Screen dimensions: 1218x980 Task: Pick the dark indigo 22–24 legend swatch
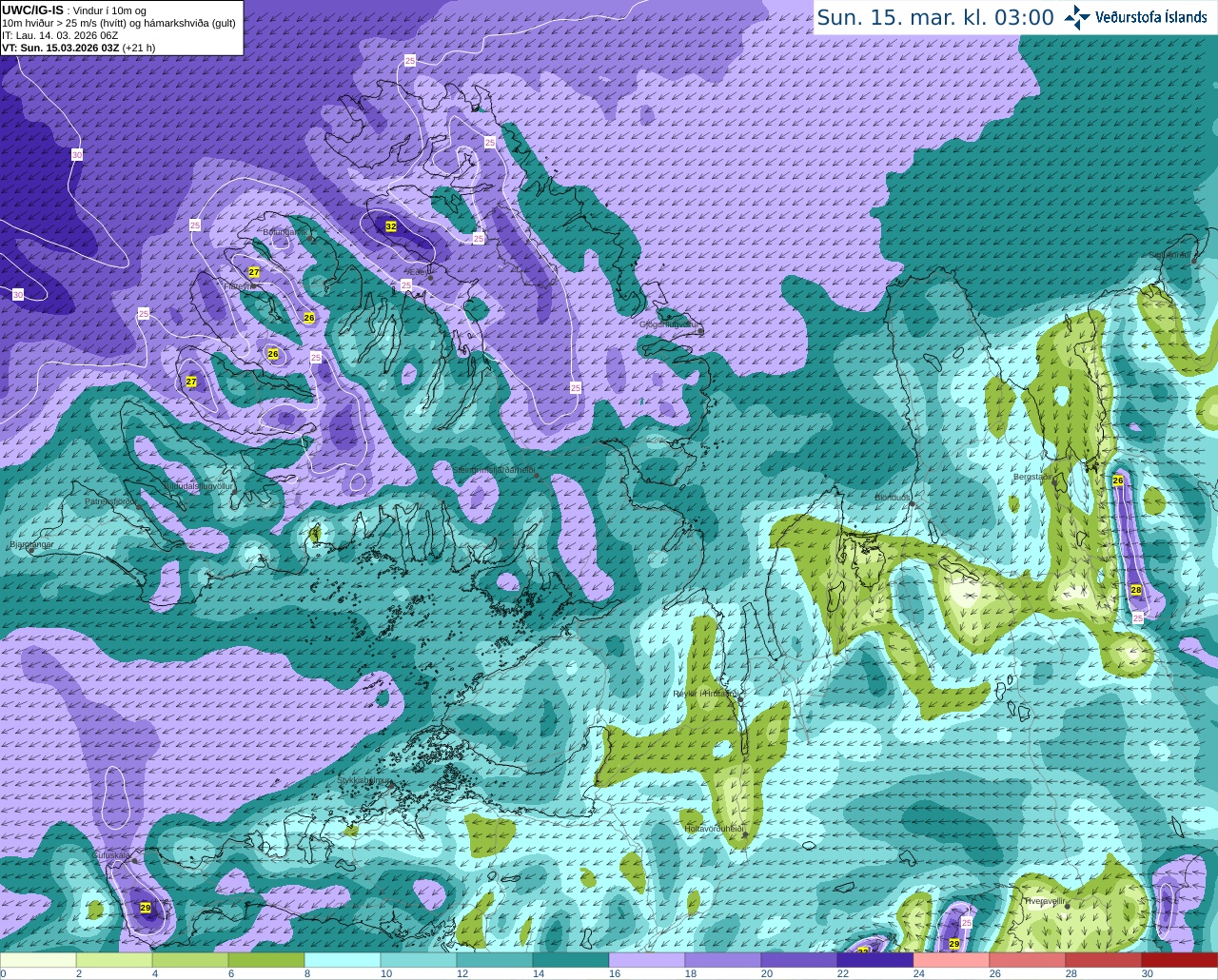coord(875,960)
